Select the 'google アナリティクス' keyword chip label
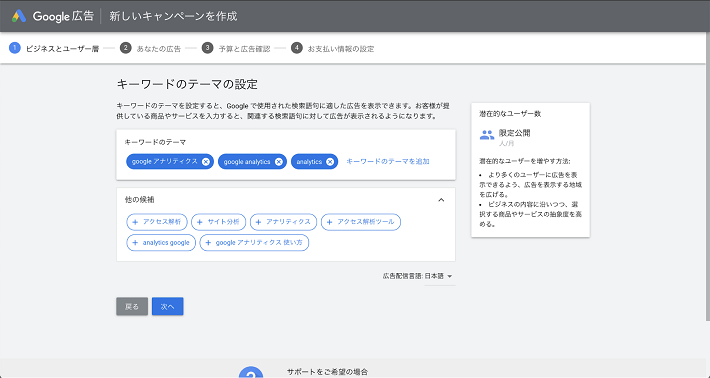Viewport: 710px width, 378px height. [x=165, y=162]
